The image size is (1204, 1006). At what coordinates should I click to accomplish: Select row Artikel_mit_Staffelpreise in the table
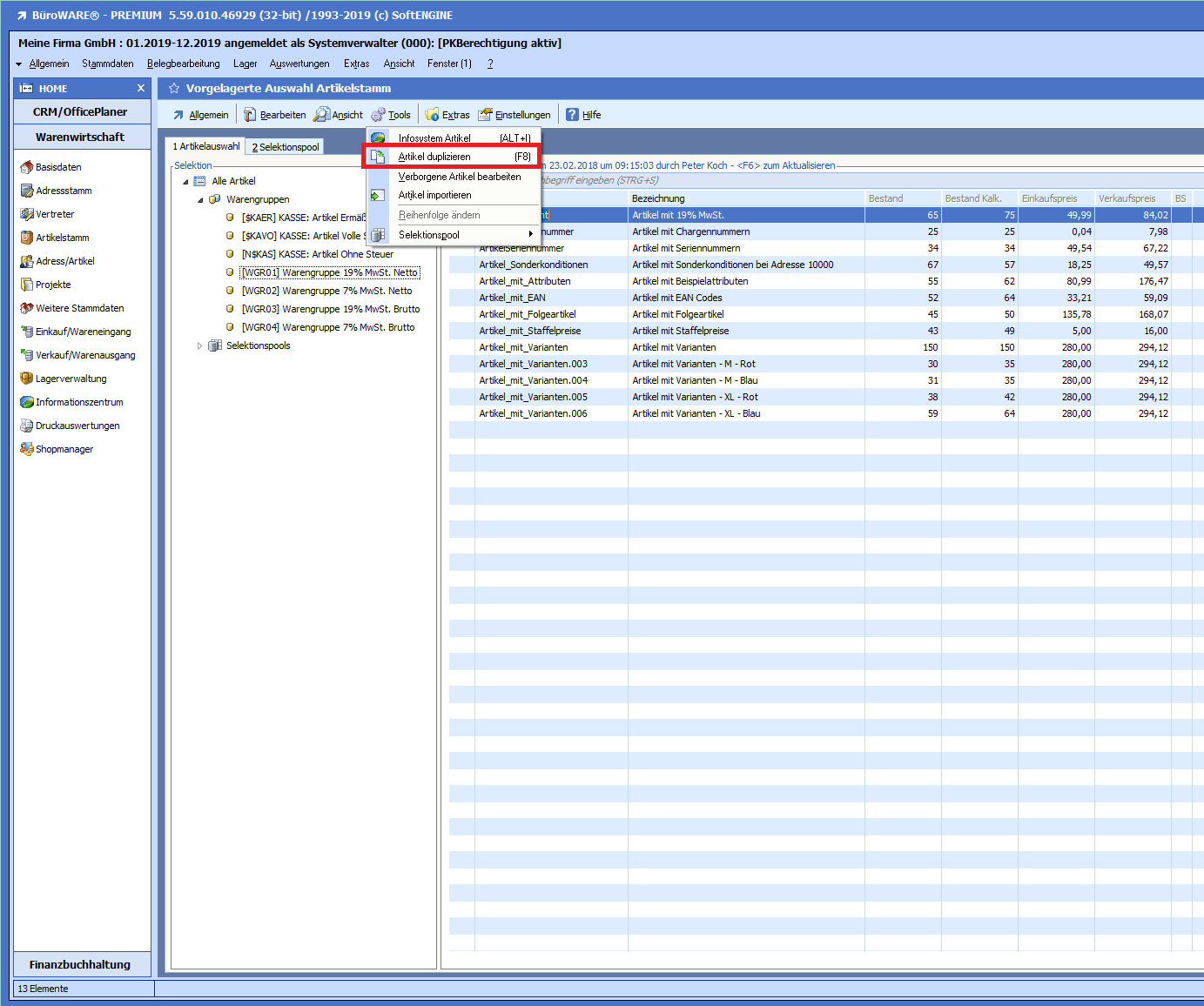click(x=529, y=331)
